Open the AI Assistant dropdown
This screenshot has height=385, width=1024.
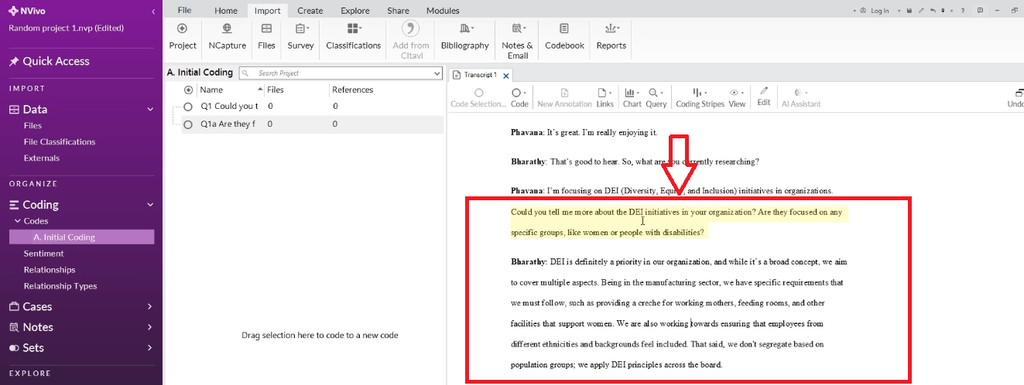tap(801, 98)
